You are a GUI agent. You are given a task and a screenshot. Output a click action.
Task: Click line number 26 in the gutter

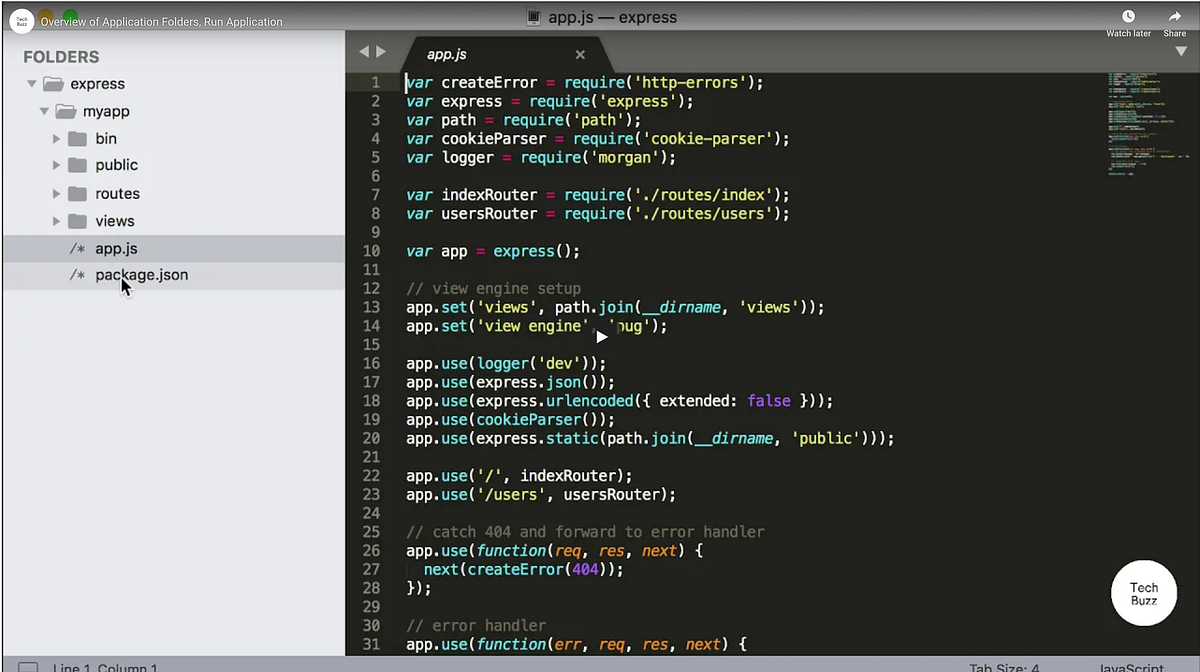[x=371, y=550]
